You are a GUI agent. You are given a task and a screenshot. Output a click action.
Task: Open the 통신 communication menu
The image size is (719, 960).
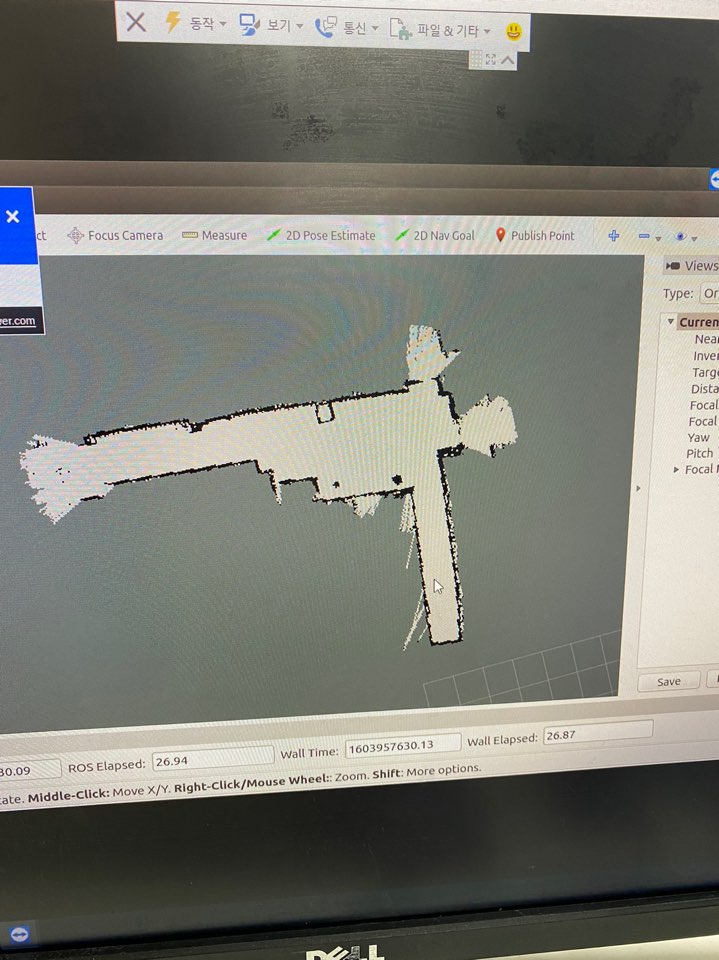pos(360,28)
